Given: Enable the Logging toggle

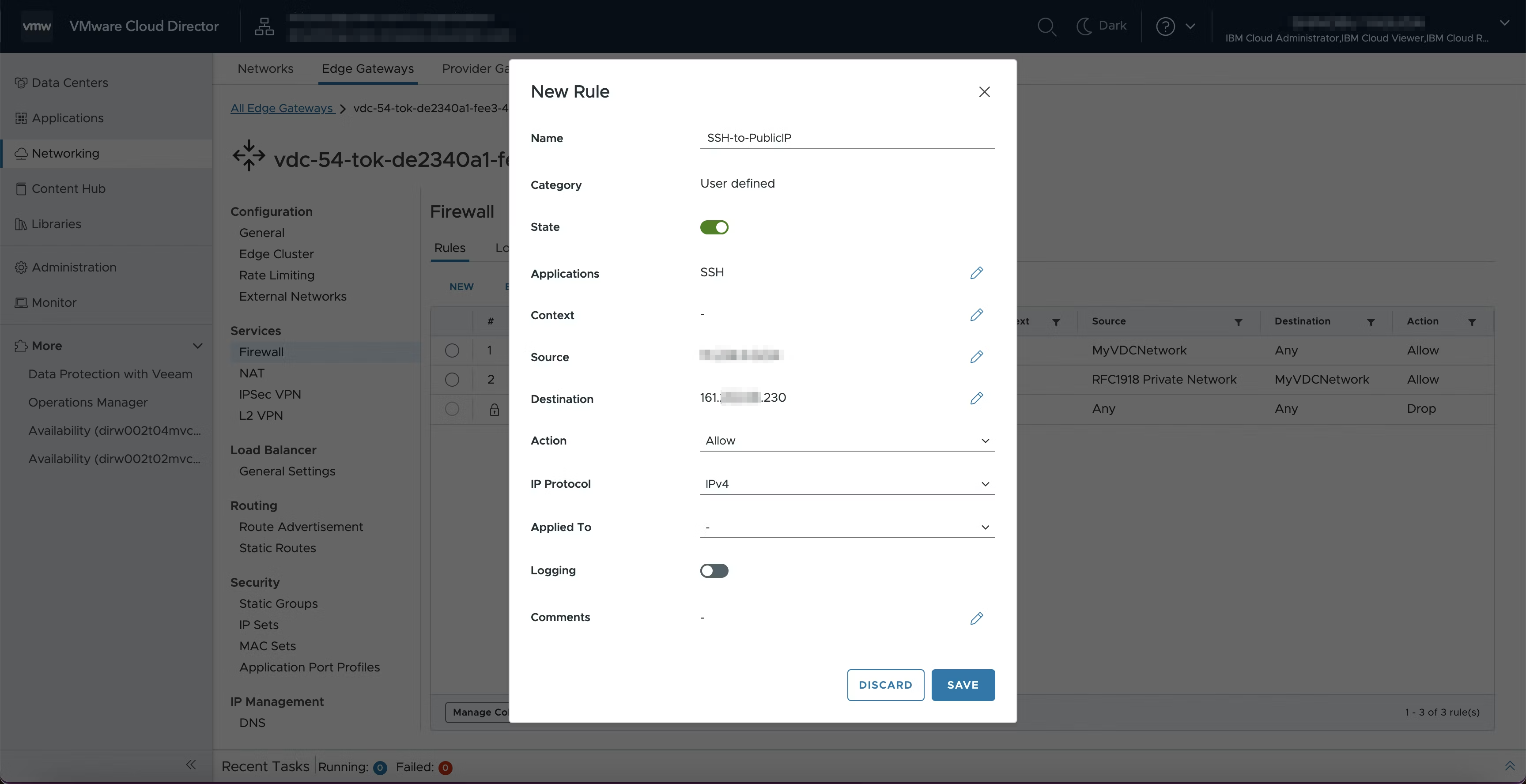Looking at the screenshot, I should point(714,571).
